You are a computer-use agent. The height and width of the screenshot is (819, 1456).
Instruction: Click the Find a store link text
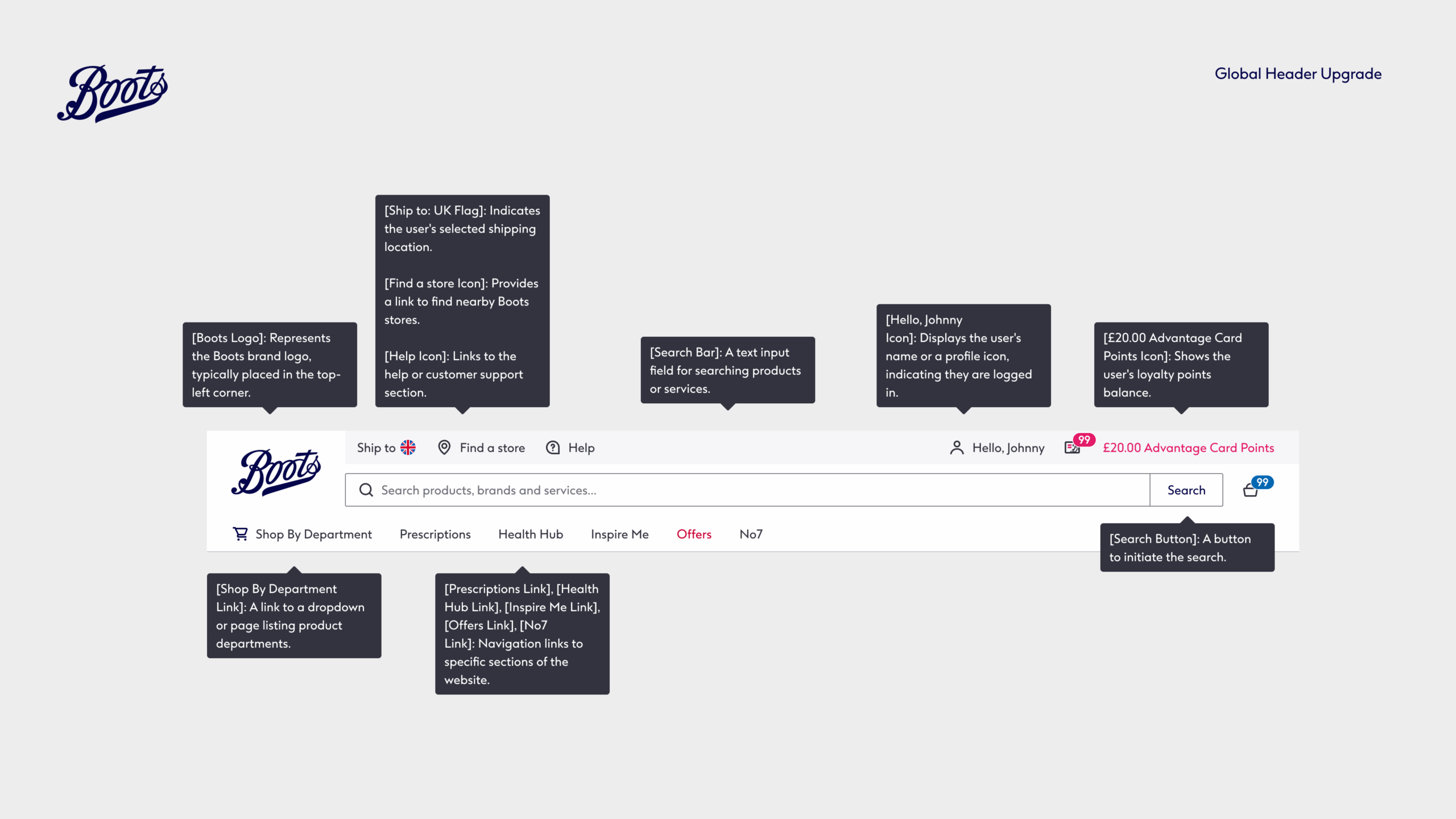tap(492, 448)
